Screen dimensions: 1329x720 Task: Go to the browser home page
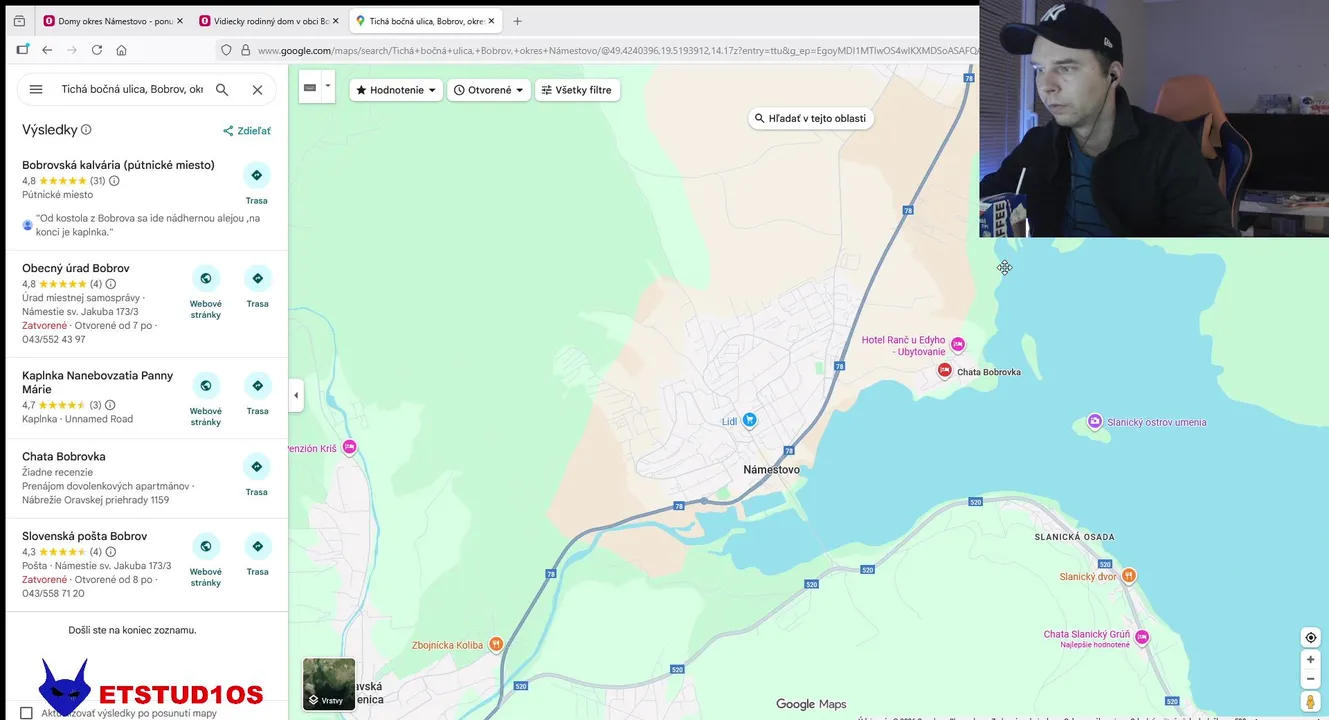click(x=121, y=50)
